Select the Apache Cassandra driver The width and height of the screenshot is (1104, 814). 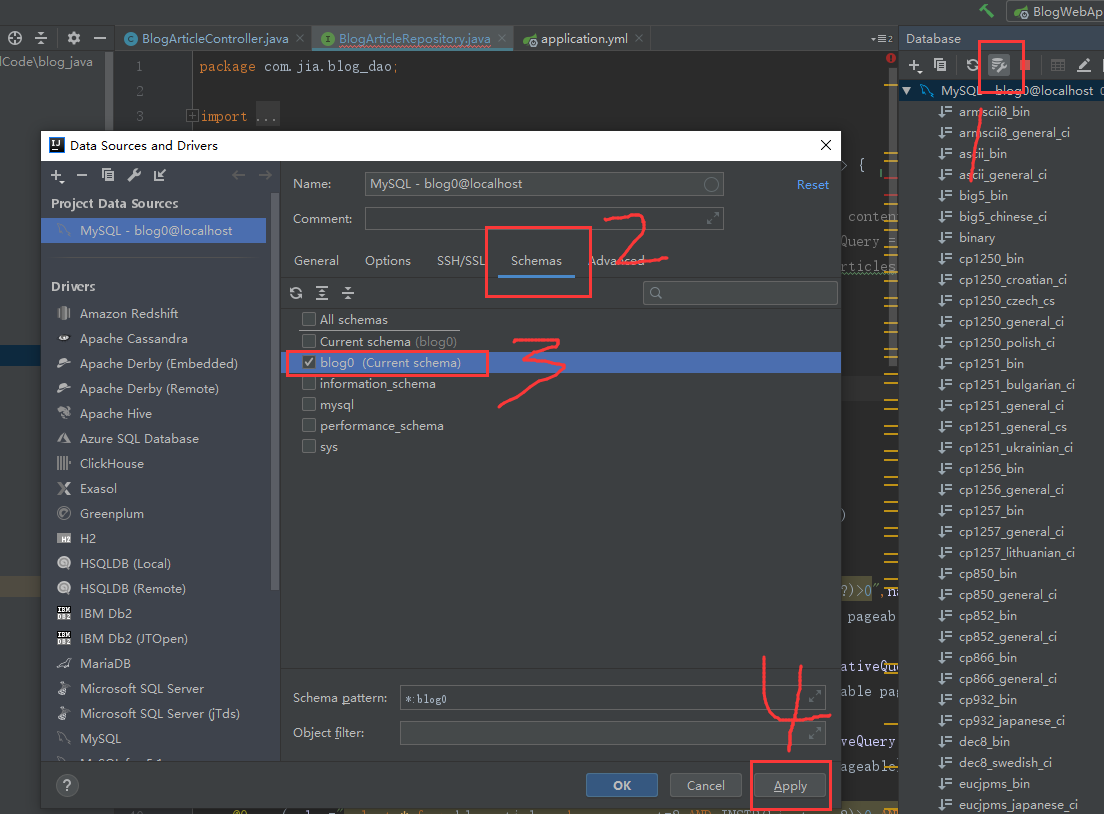coord(133,339)
